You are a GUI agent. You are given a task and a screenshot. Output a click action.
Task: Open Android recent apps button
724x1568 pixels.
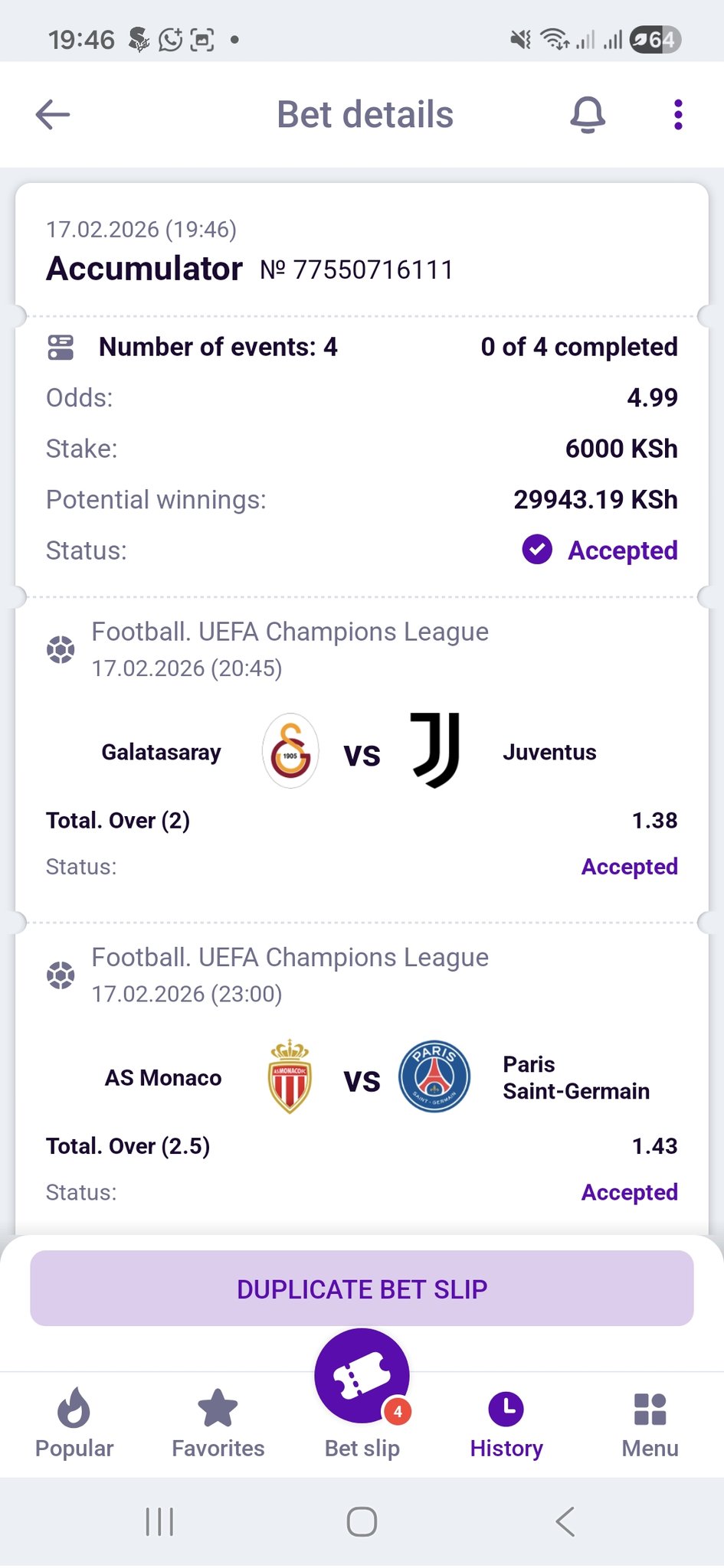pyautogui.click(x=159, y=1521)
